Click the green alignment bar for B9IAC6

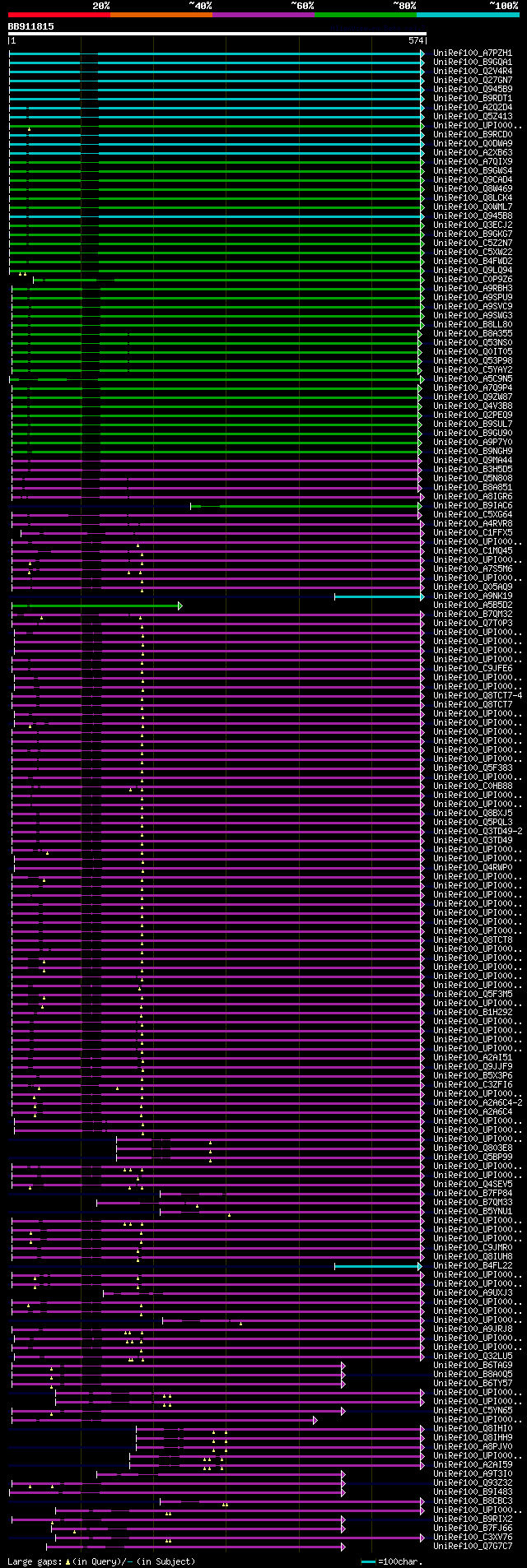tap(306, 505)
